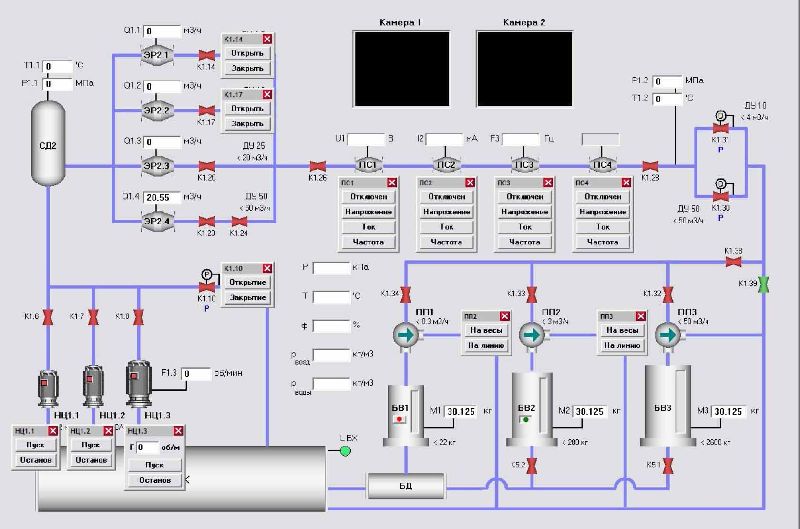Click the Q1.4 flow value field

click(162, 198)
